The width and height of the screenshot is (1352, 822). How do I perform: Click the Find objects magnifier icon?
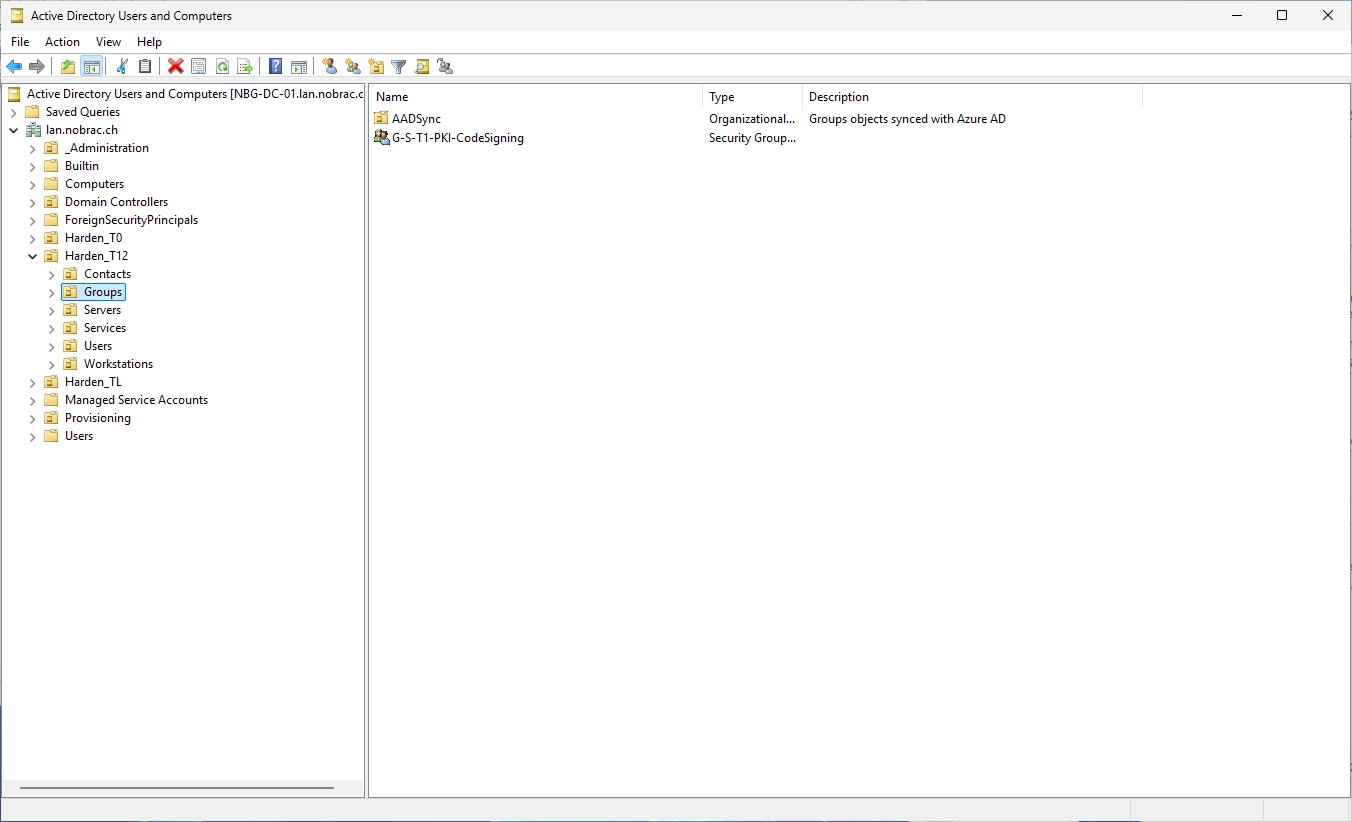(422, 67)
